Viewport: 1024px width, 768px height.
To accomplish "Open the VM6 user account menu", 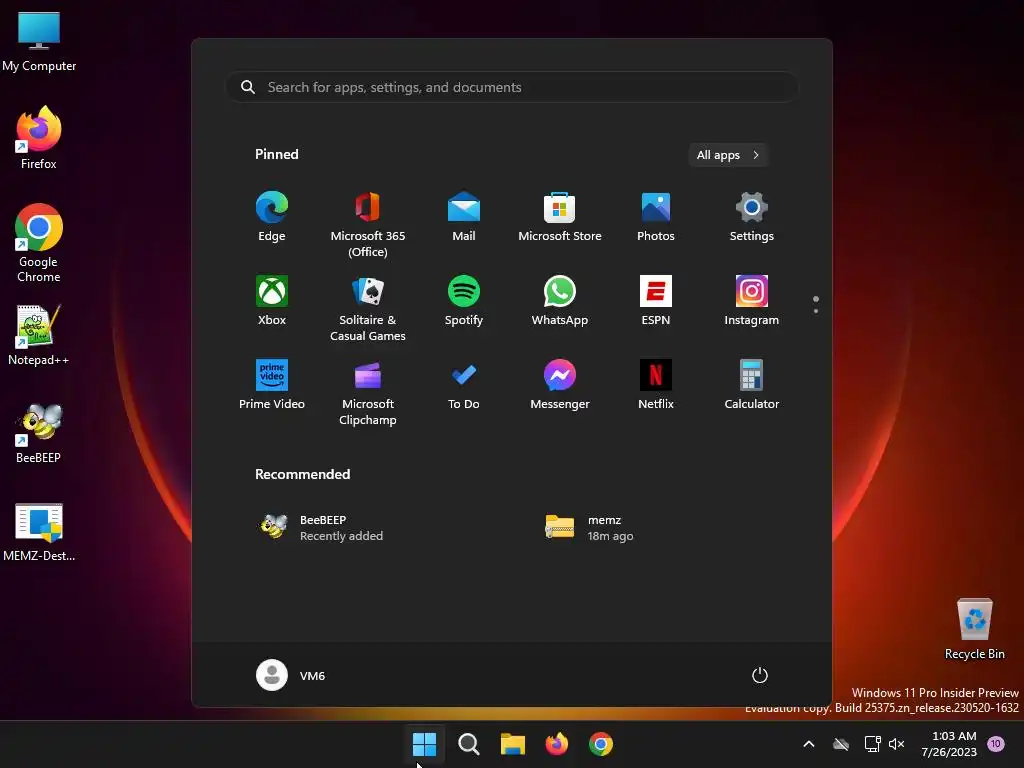I will pos(291,675).
